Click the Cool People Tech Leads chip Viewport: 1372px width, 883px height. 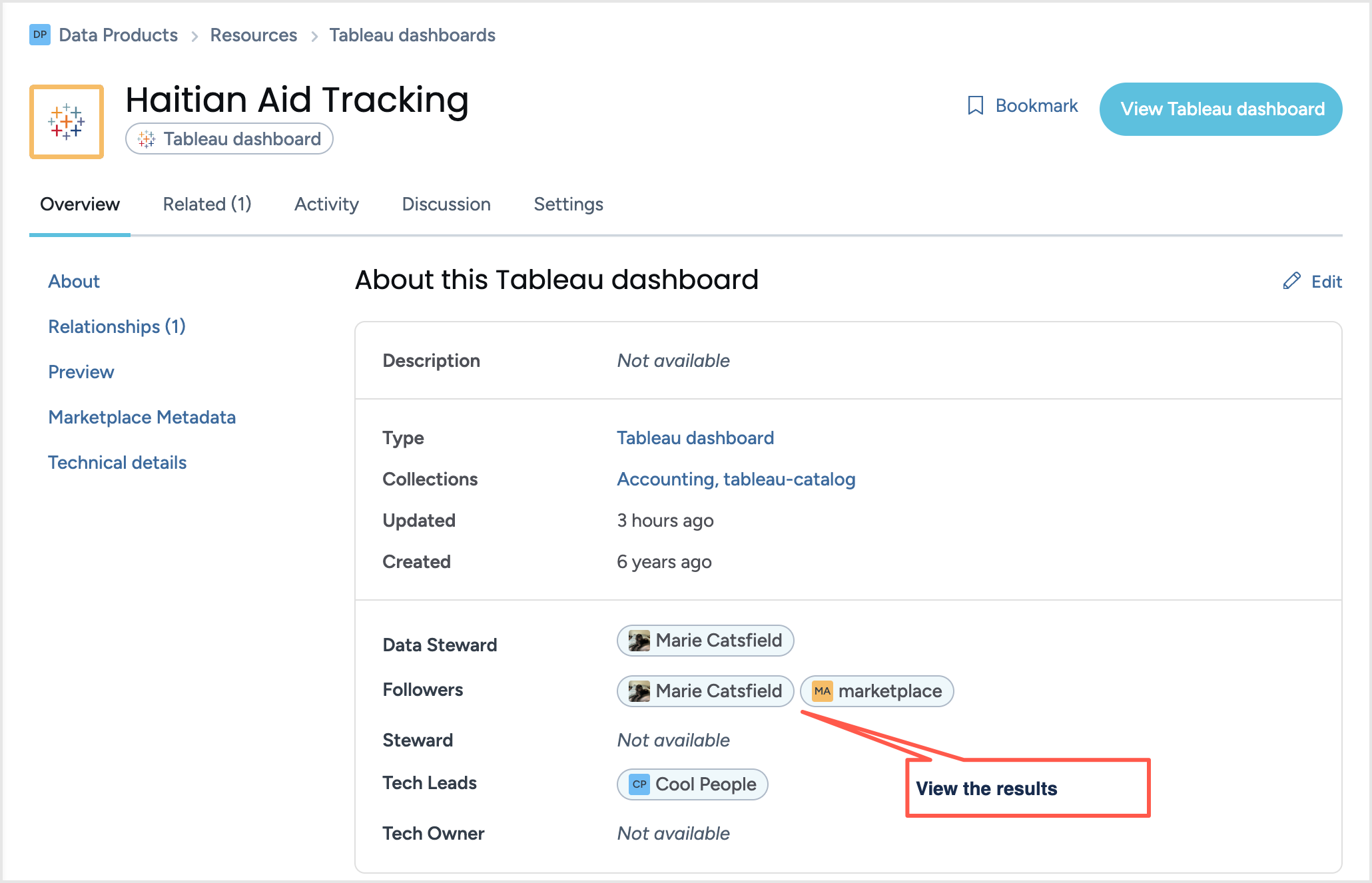692,784
